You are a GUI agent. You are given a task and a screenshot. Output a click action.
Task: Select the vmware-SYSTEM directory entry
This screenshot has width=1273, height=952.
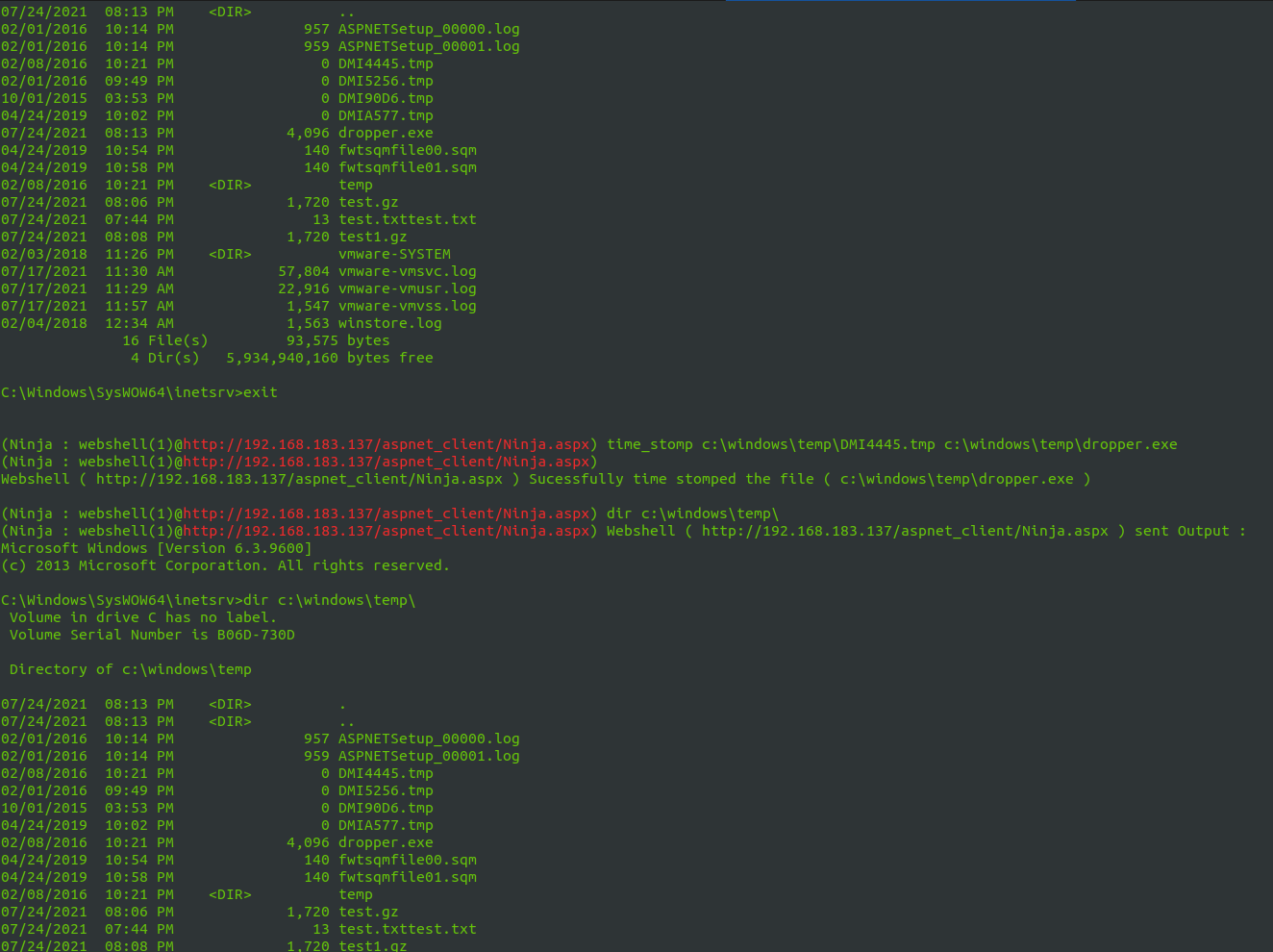[394, 254]
